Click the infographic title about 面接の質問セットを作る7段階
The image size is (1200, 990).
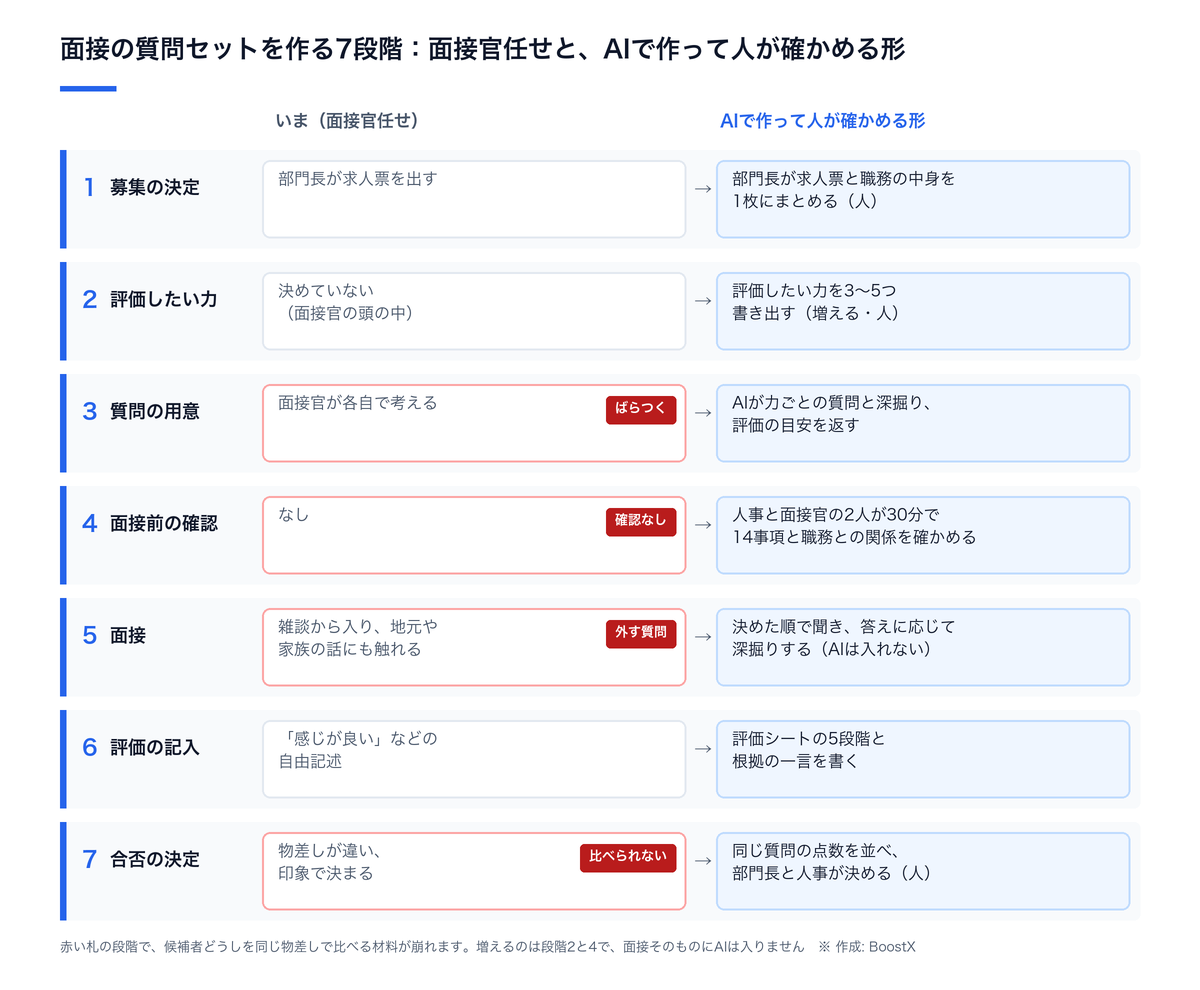(483, 50)
